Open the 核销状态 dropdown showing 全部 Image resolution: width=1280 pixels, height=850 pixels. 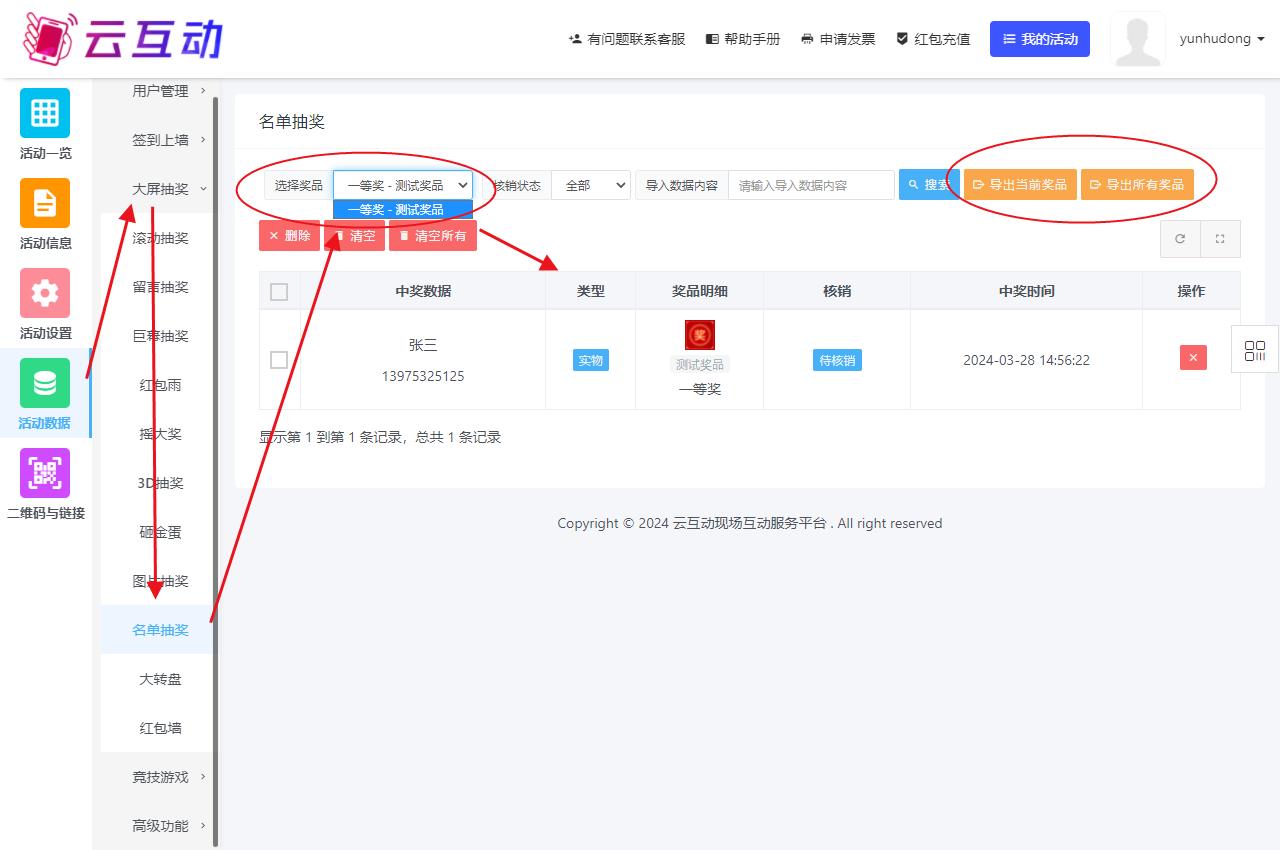coord(590,185)
